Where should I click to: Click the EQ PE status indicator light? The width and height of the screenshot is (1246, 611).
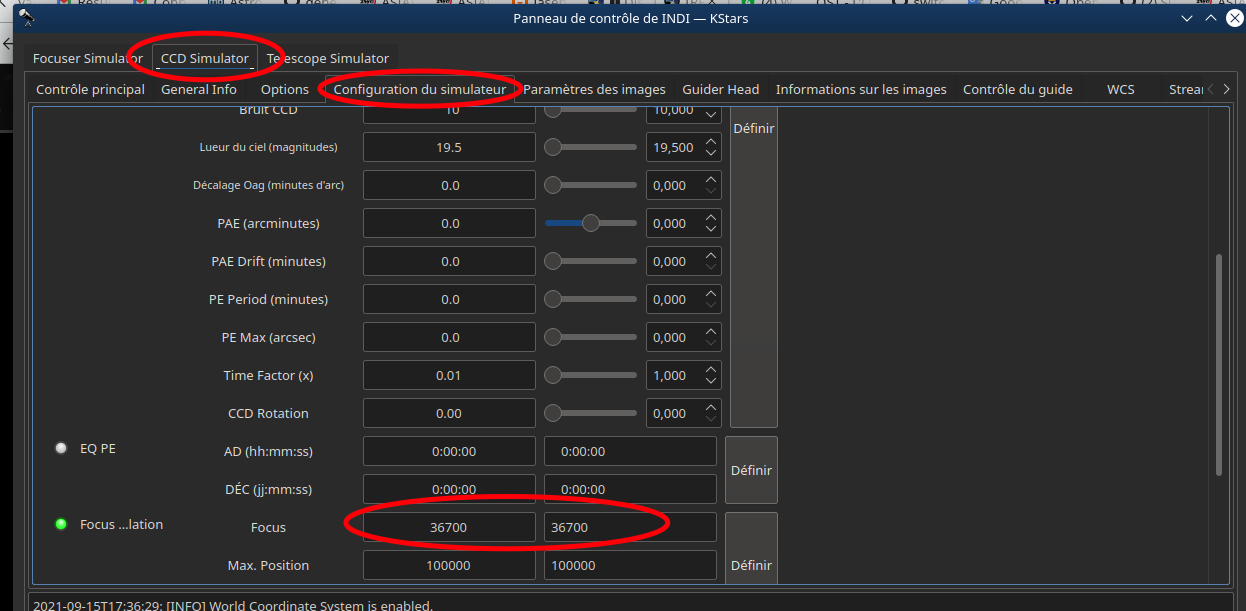pyautogui.click(x=61, y=448)
